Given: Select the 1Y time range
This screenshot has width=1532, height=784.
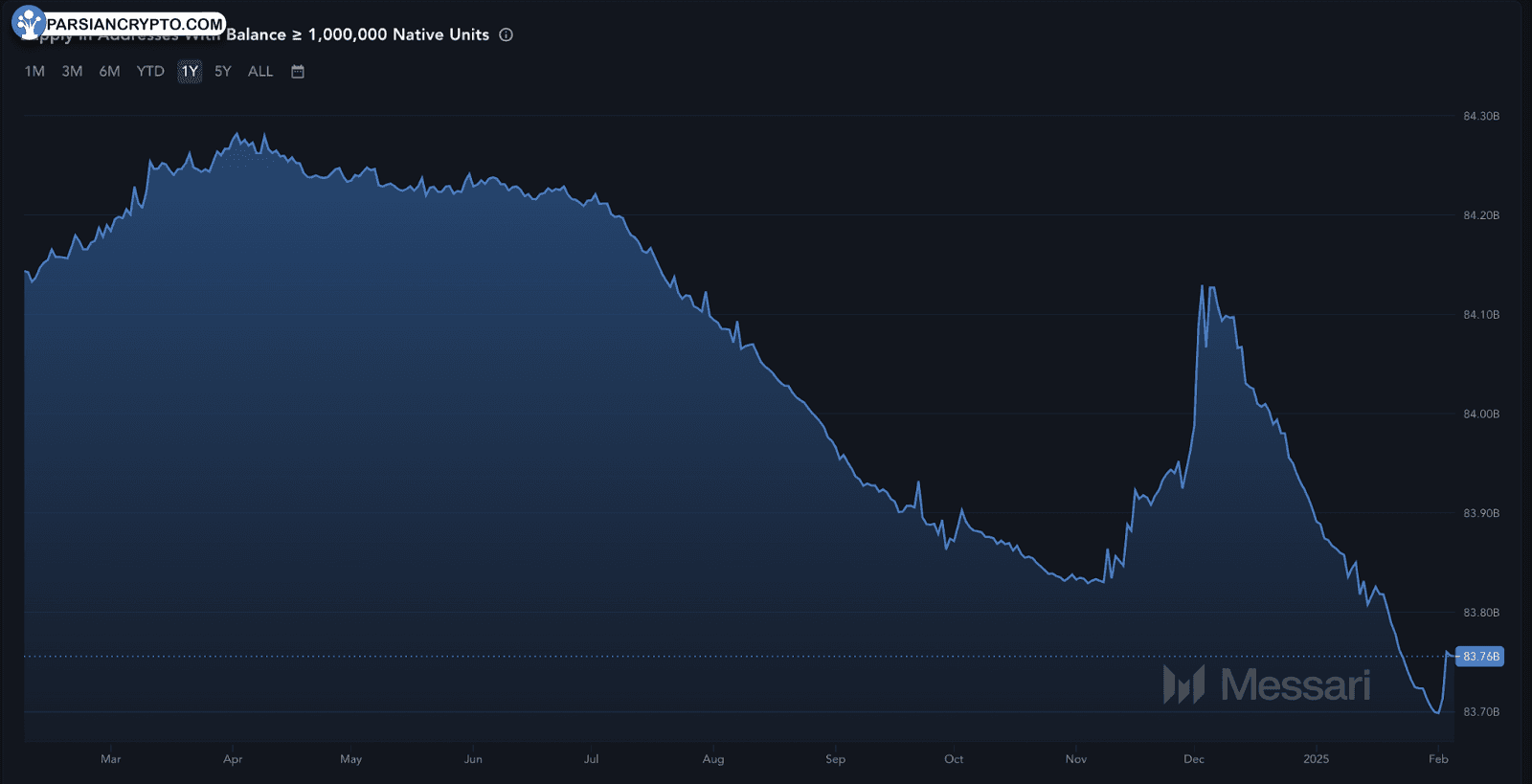Looking at the screenshot, I should (190, 72).
